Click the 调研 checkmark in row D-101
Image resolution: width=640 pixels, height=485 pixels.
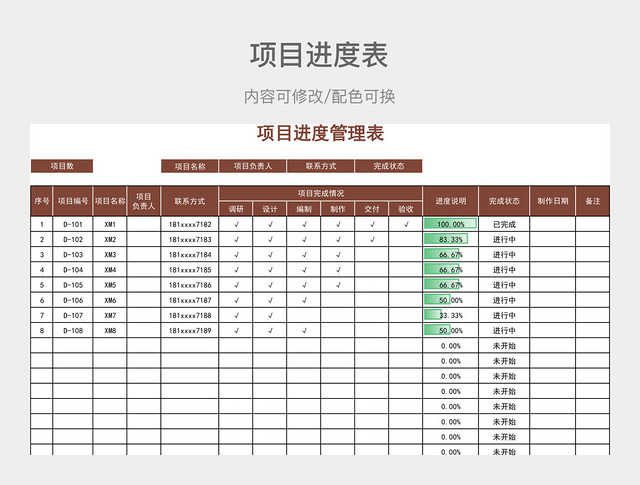tap(236, 224)
